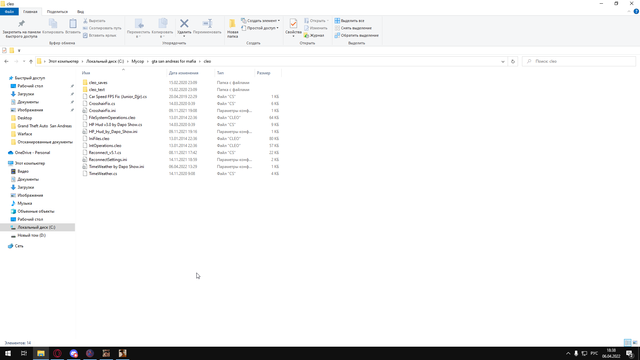Open the notification center icon
Image resolution: width=640 pixels, height=360 pixels.
(x=630, y=353)
